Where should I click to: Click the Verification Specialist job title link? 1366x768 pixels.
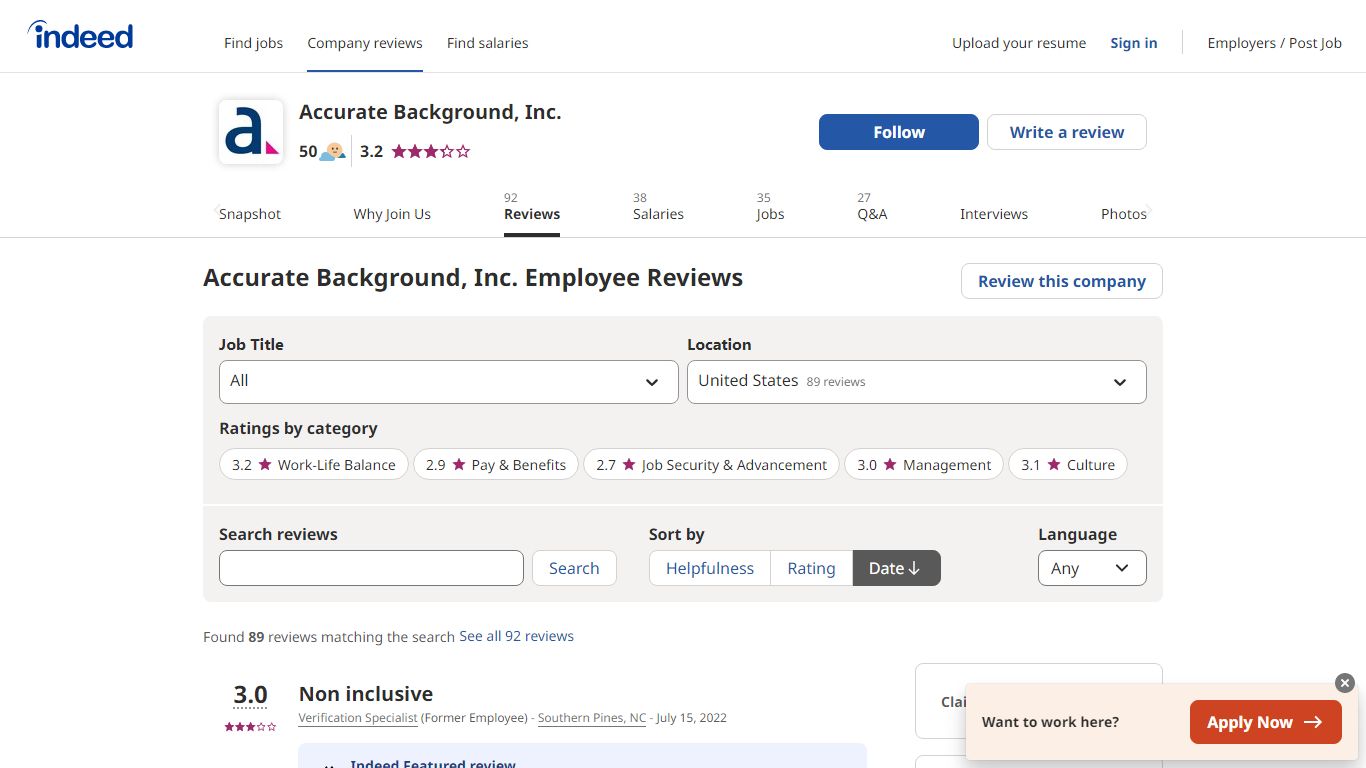pos(358,718)
